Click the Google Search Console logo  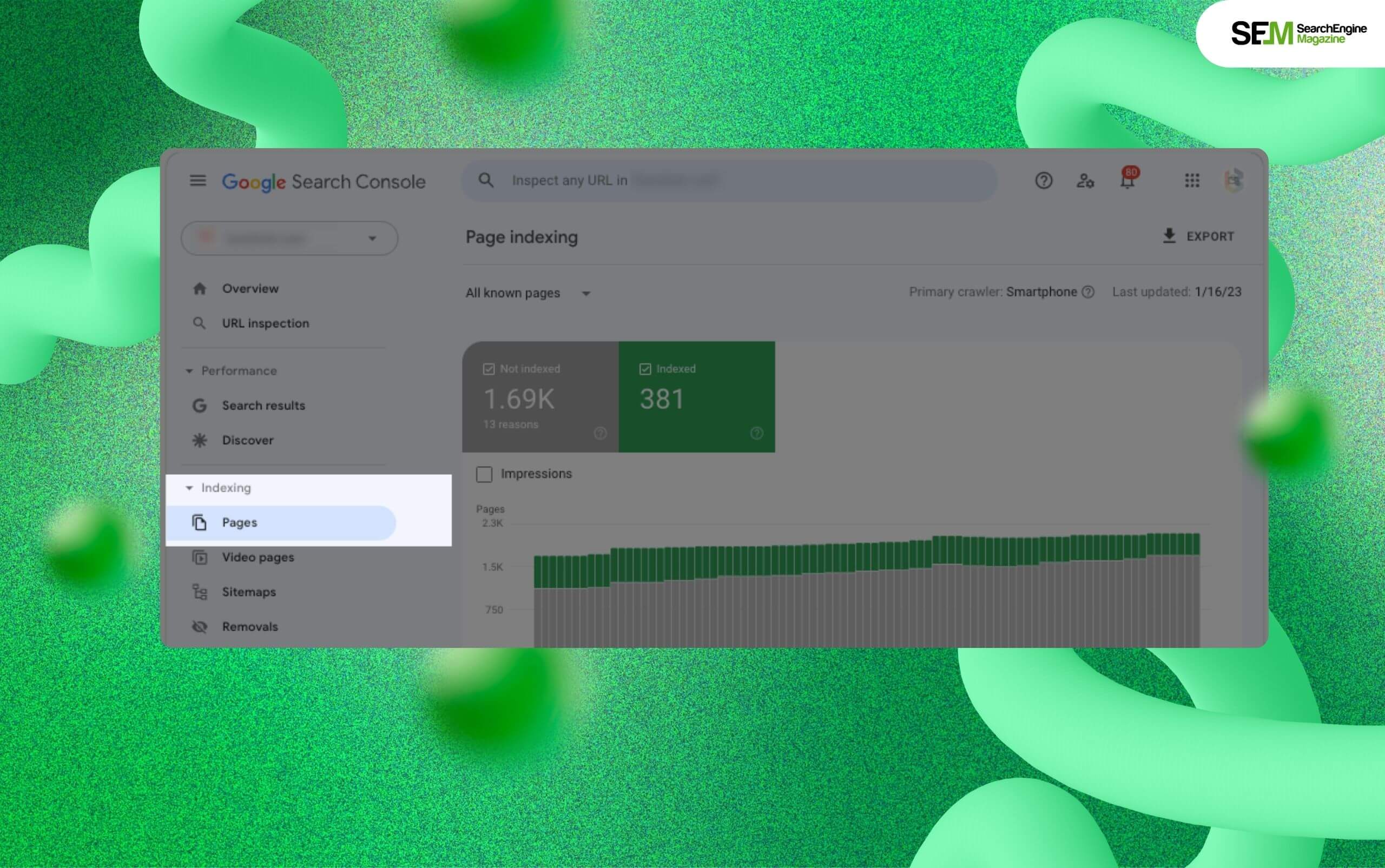pyautogui.click(x=324, y=181)
